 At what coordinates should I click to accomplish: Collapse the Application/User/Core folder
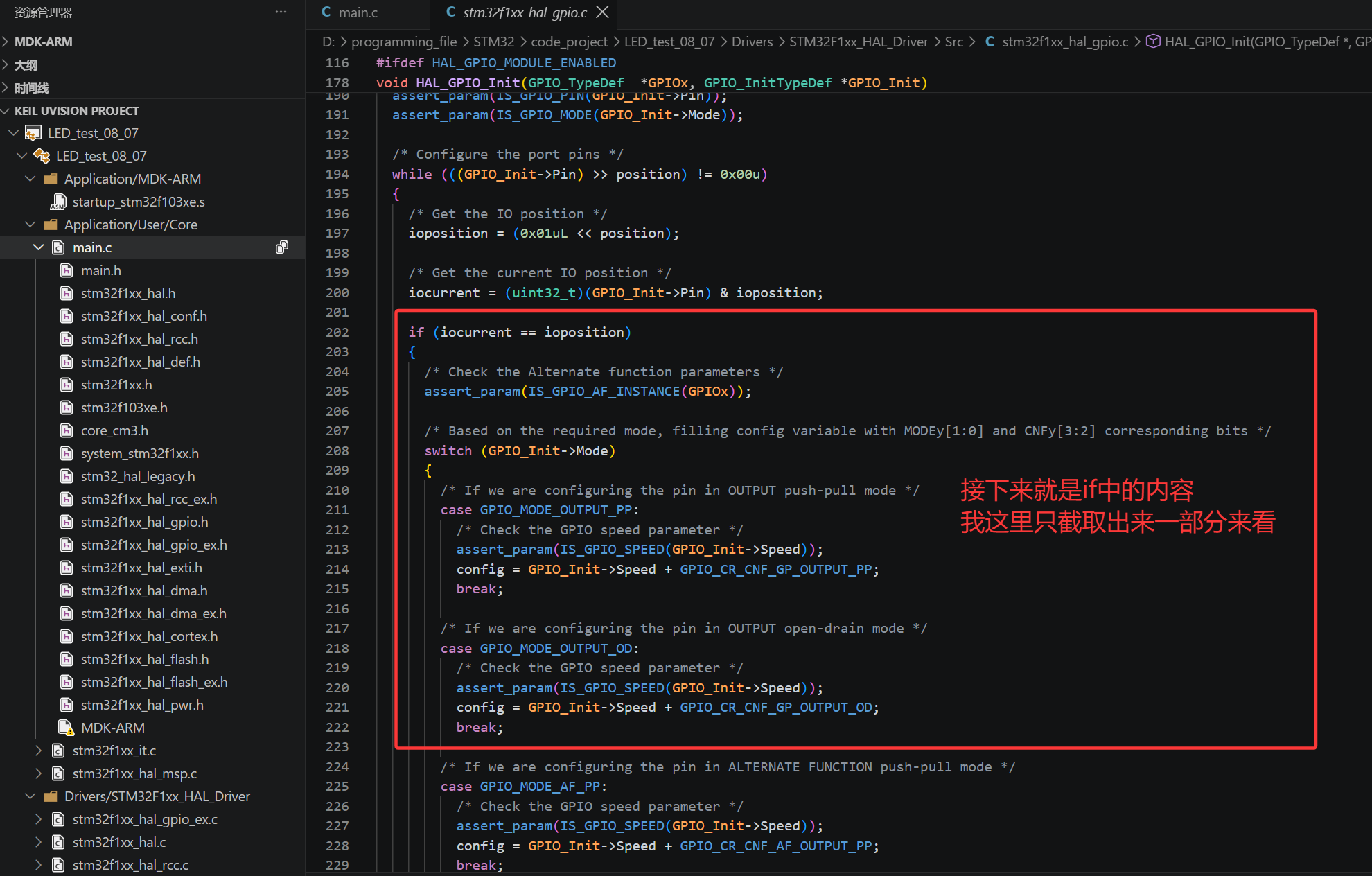pyautogui.click(x=30, y=224)
